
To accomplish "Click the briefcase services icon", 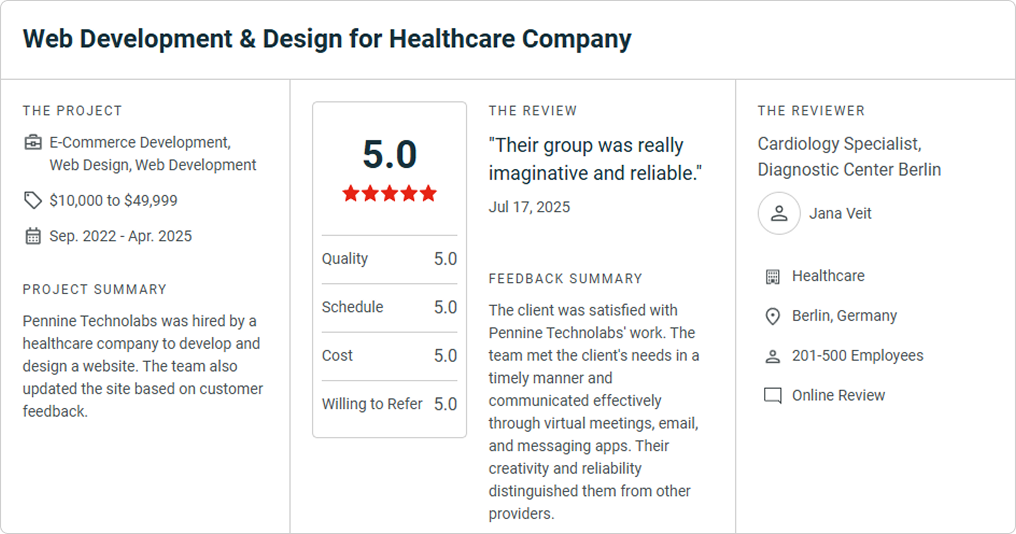I will (33, 143).
